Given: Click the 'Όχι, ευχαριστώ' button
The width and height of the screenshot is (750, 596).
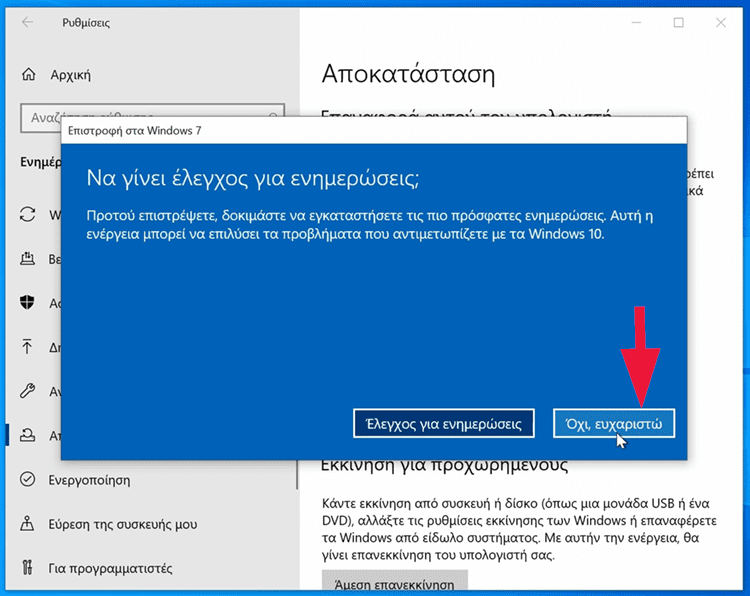Looking at the screenshot, I should (x=614, y=423).
